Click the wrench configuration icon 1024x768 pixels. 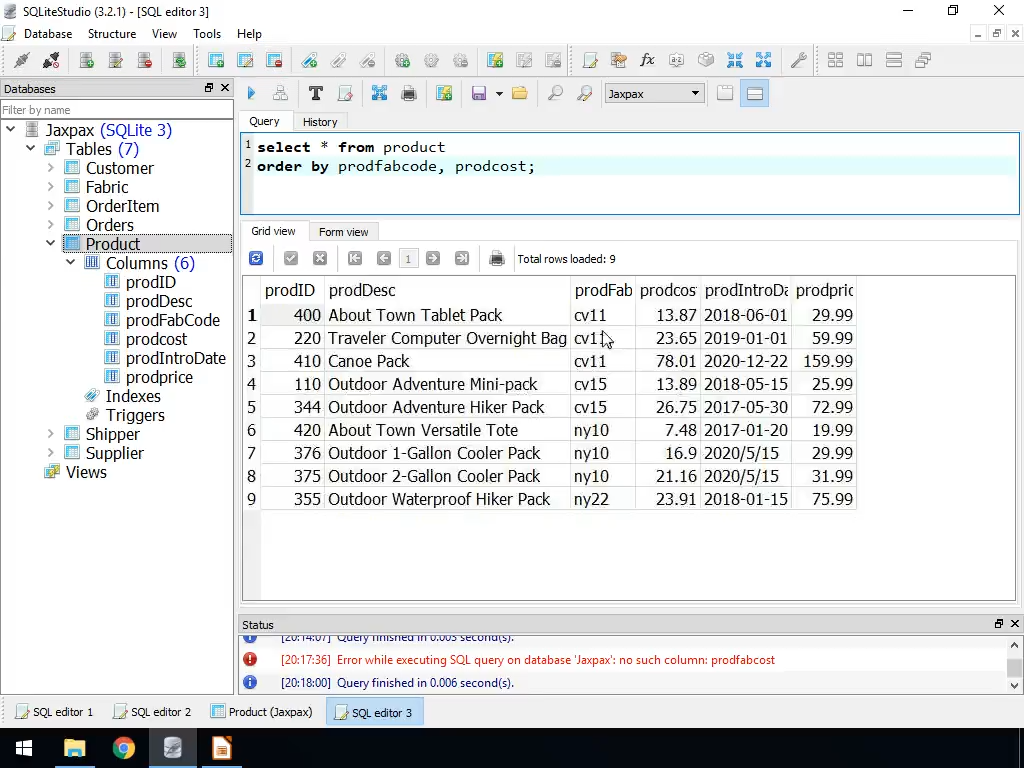pyautogui.click(x=798, y=60)
